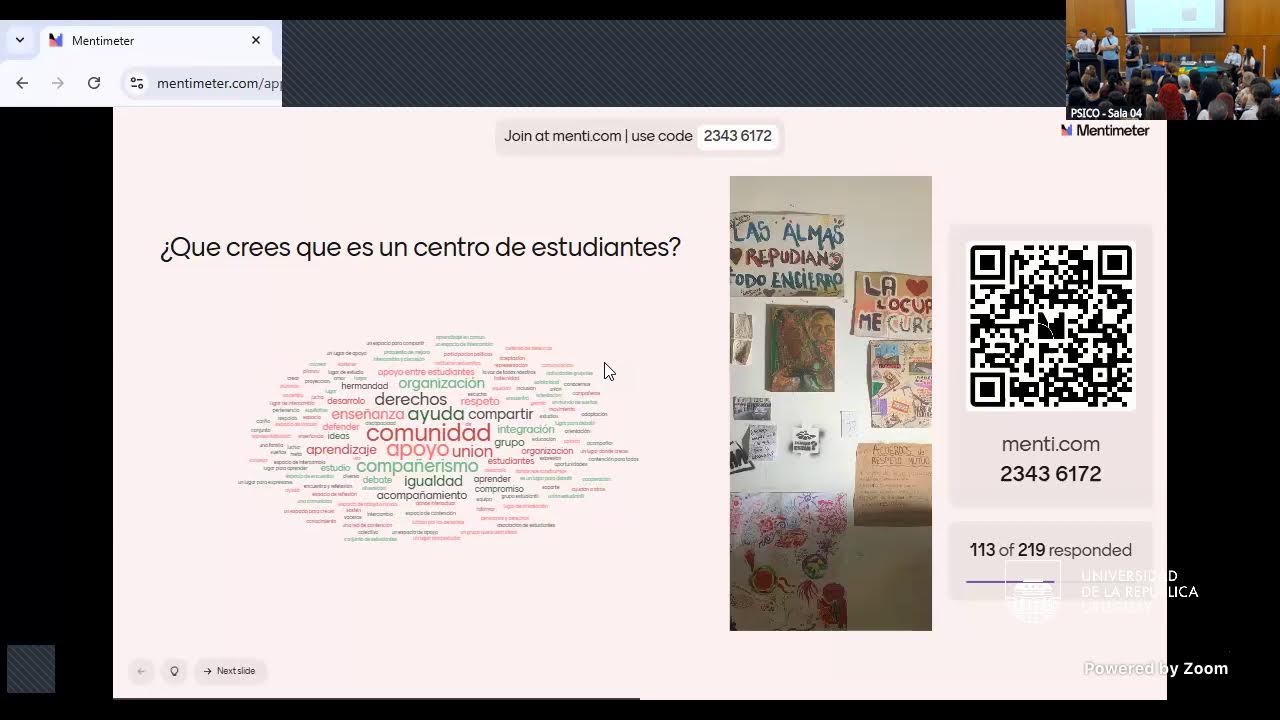Click the response progress bar under the counter
Image resolution: width=1280 pixels, height=720 pixels.
tap(1050, 581)
